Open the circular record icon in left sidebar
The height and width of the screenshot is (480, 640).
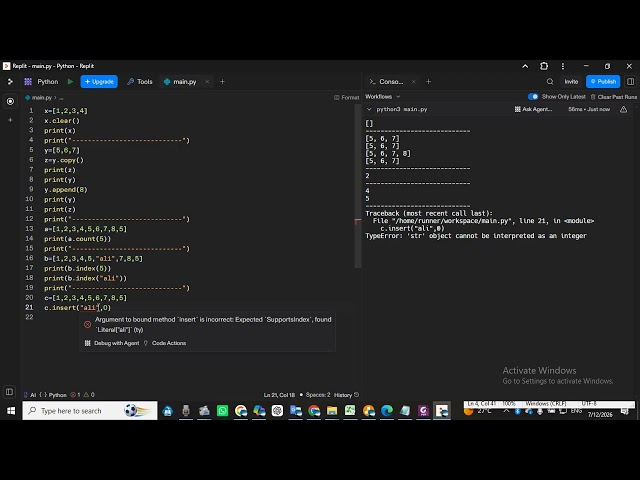[10, 101]
